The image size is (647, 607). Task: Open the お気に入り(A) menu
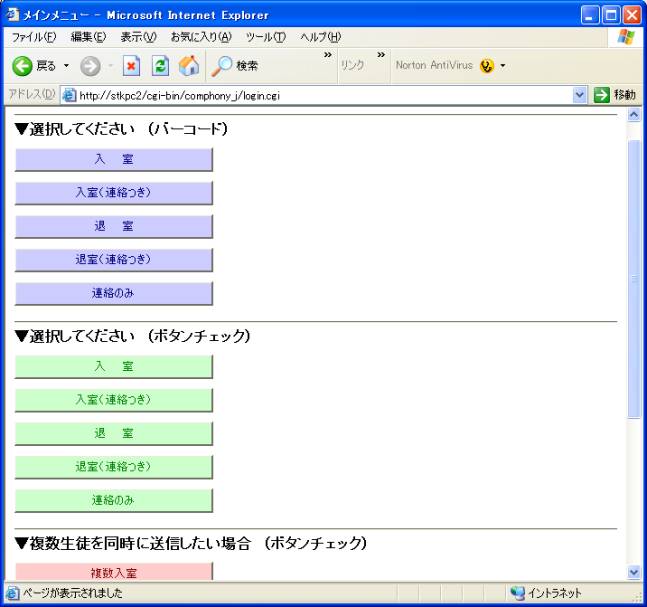pos(201,37)
